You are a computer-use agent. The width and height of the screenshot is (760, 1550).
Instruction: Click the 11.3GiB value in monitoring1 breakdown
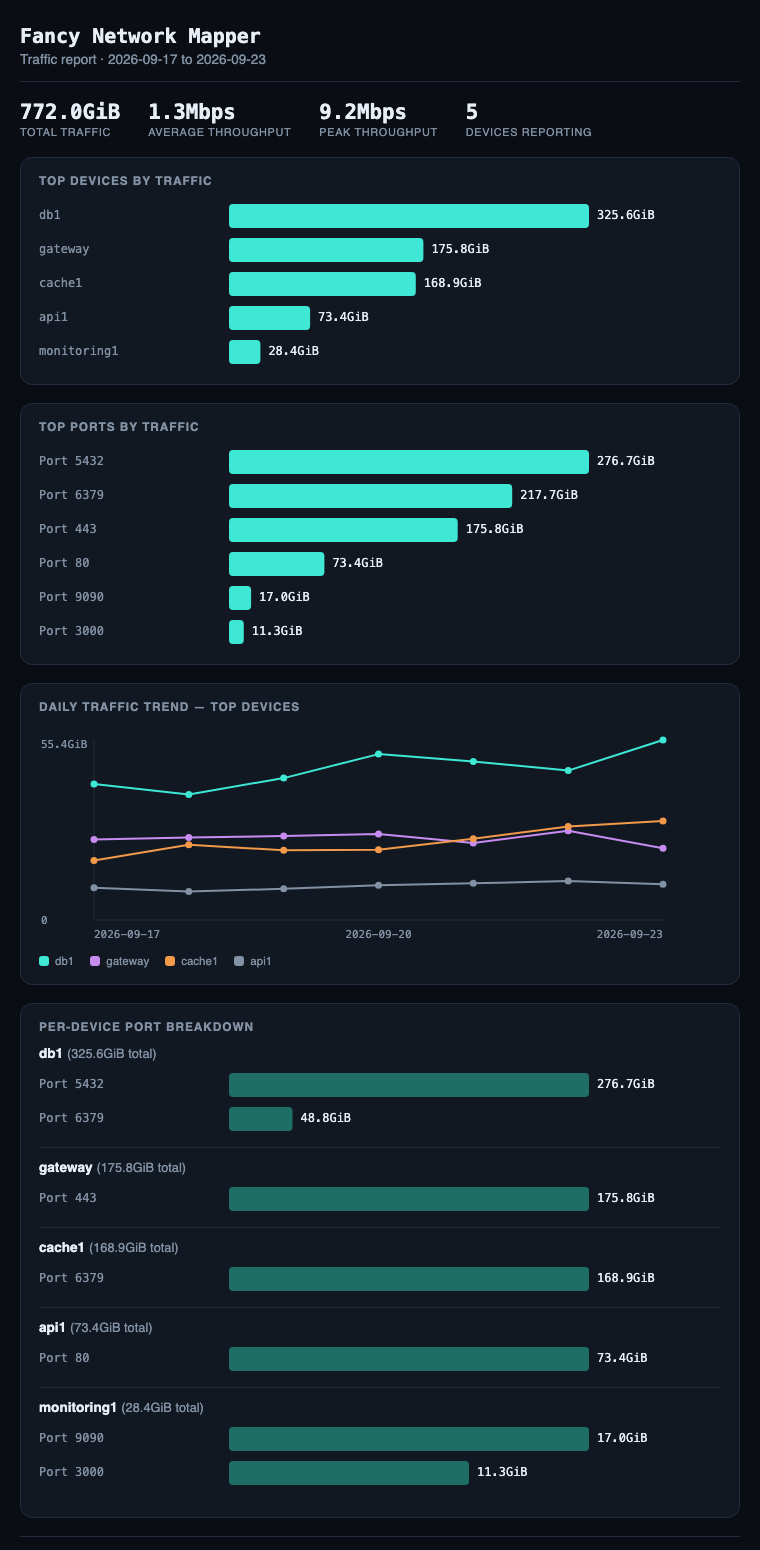point(502,1472)
